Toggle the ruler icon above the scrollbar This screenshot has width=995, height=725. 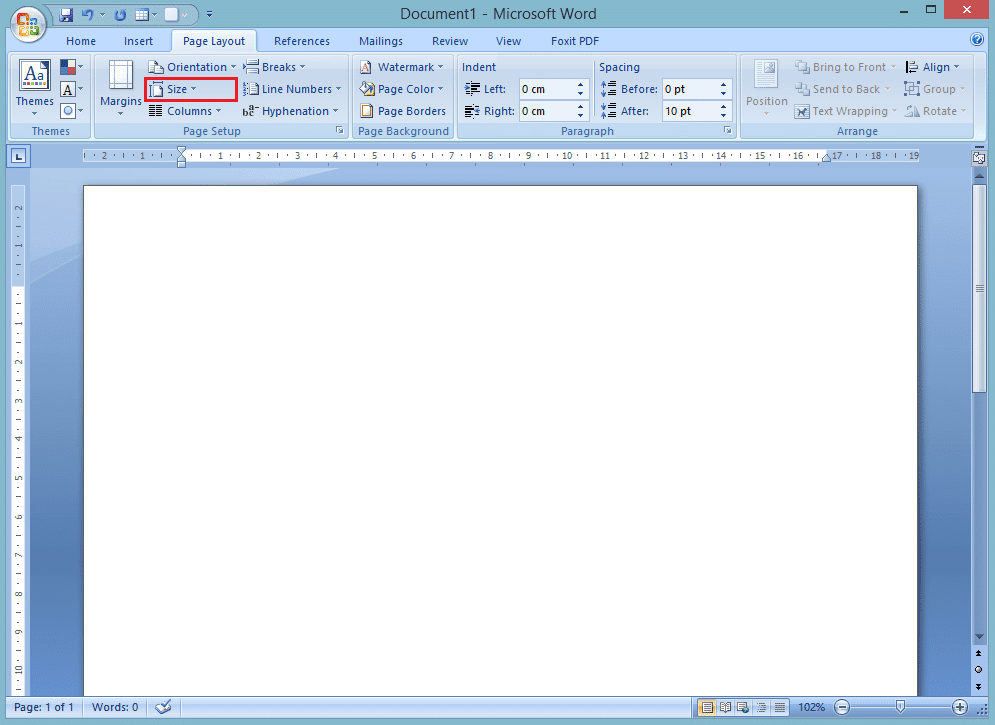[979, 158]
